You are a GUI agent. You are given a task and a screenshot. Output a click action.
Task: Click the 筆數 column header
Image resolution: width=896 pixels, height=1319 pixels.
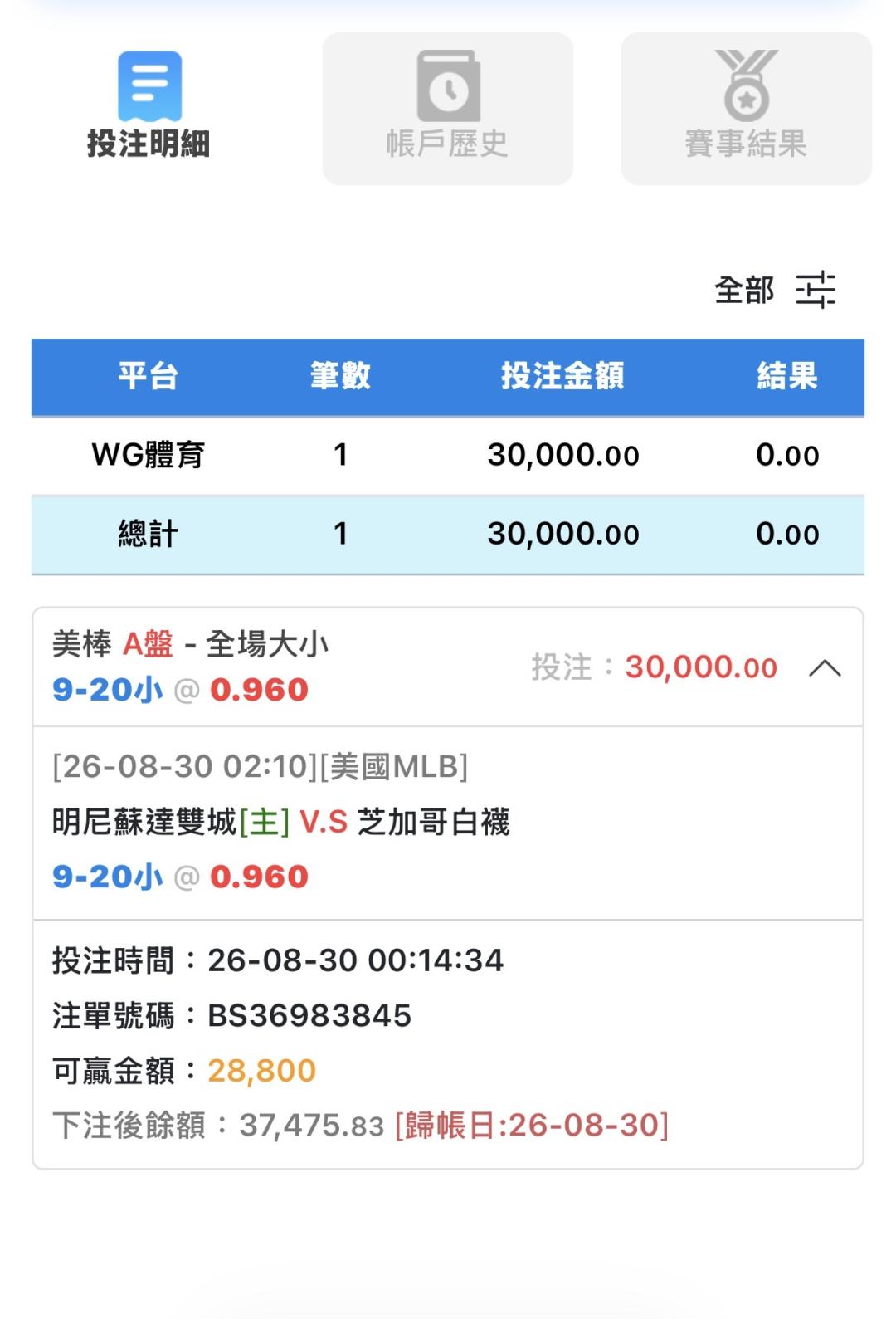pos(340,376)
